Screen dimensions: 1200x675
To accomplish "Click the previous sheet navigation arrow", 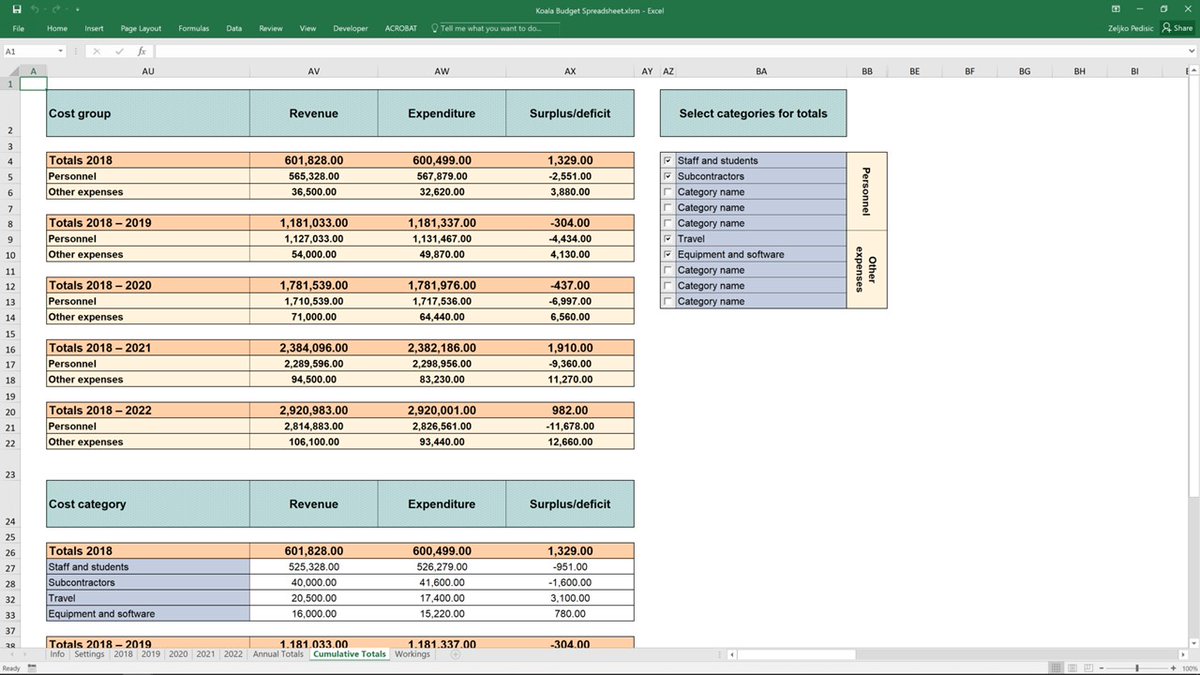I will 13,654.
